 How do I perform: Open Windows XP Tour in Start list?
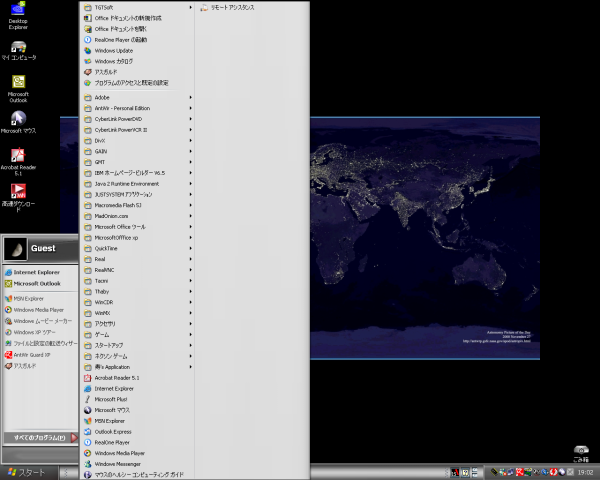coord(30,332)
